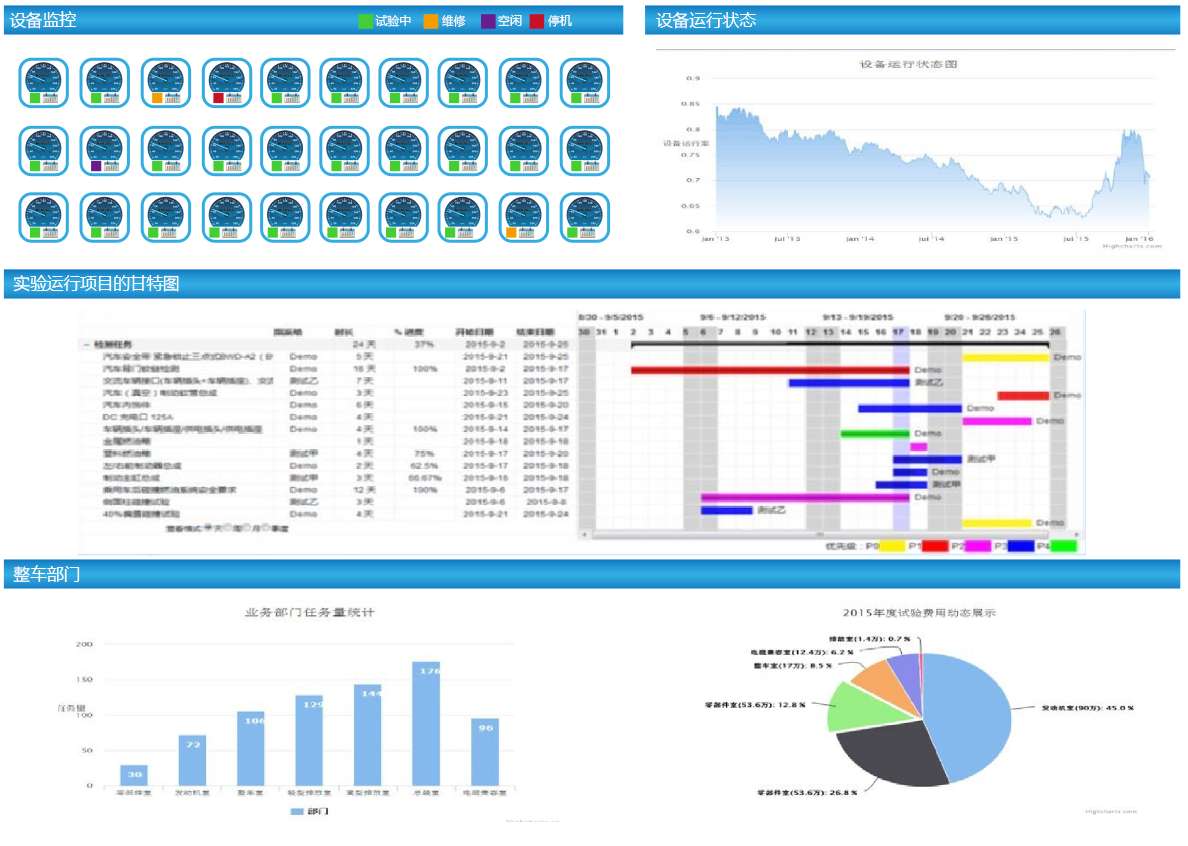This screenshot has height=846, width=1188.
Task: Collapse the 检测任务 group row in Gantt
Action: tap(86, 344)
